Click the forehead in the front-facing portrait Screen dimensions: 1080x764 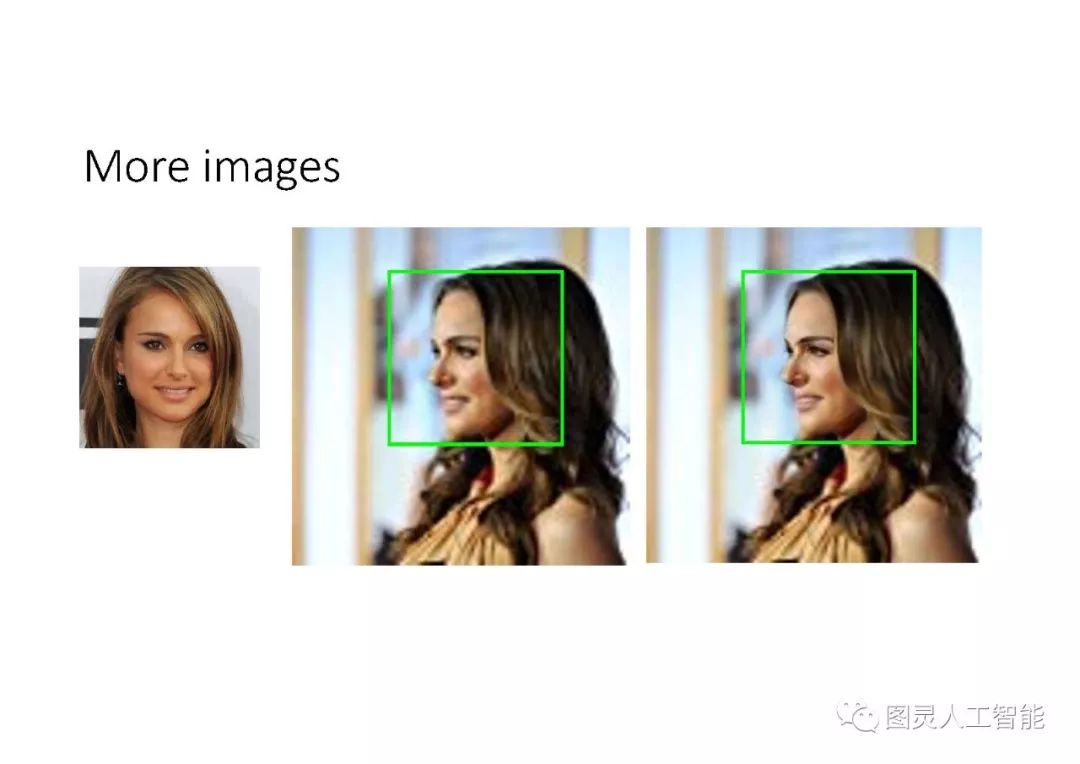[169, 309]
